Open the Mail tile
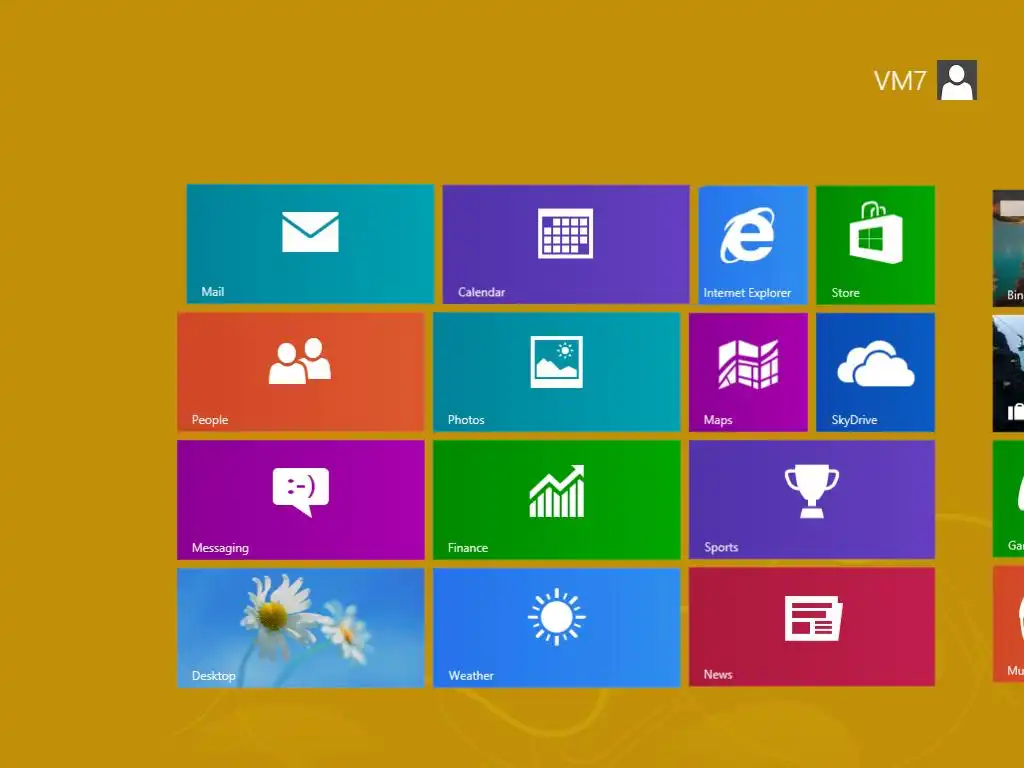1024x768 pixels. tap(310, 244)
